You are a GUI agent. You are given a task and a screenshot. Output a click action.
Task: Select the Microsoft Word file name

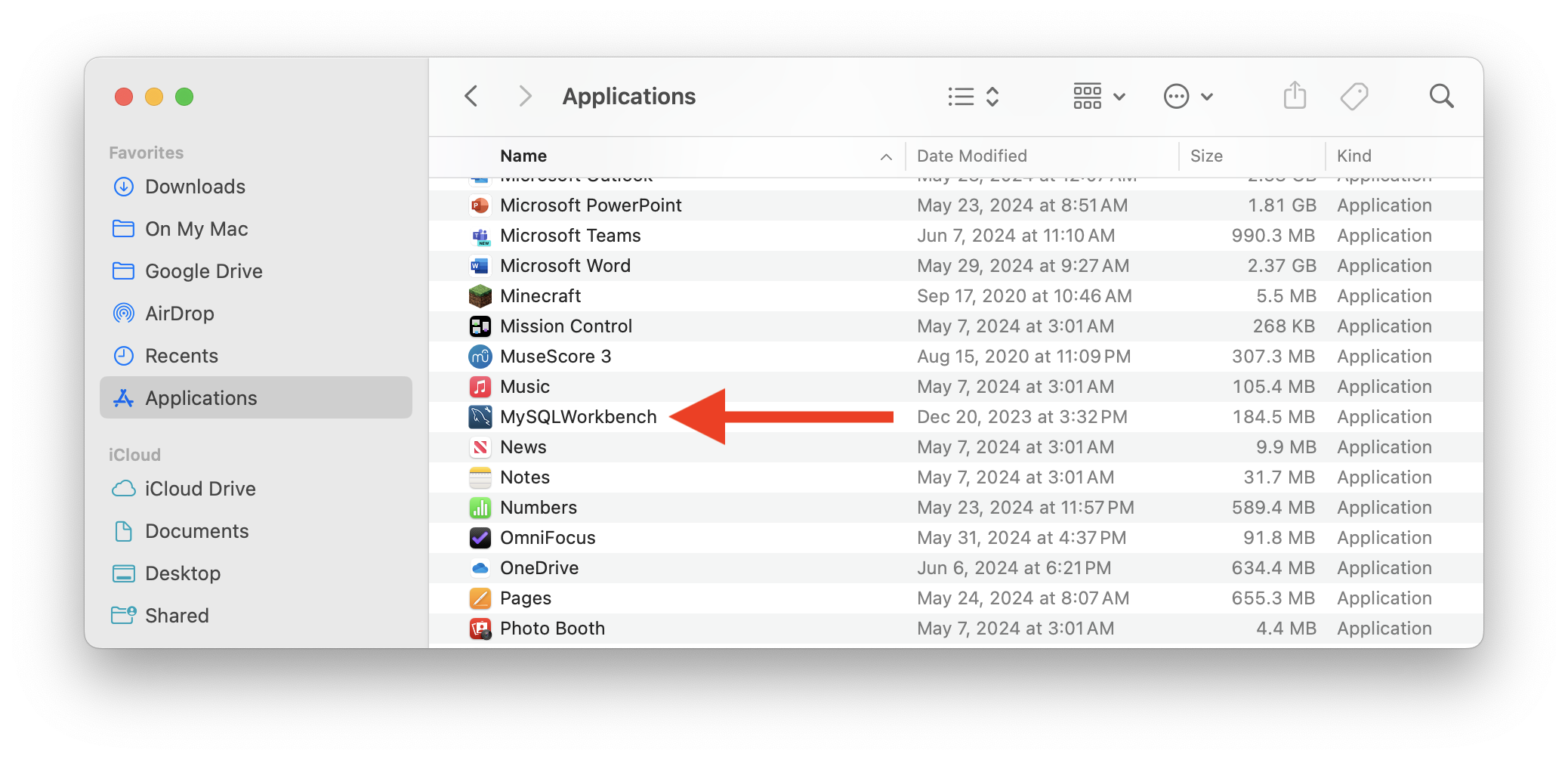tap(565, 266)
